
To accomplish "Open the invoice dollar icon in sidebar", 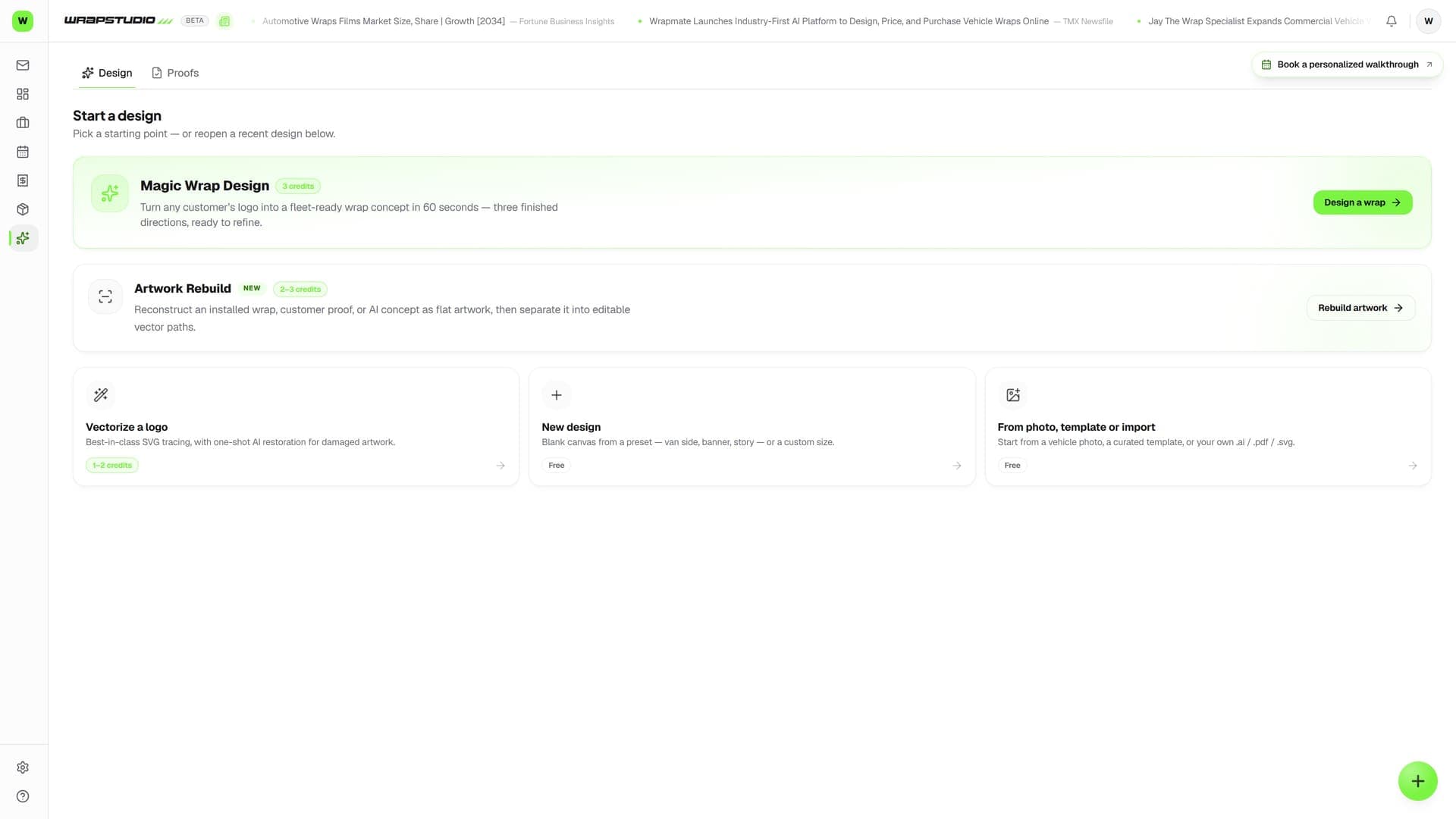I will tap(23, 180).
